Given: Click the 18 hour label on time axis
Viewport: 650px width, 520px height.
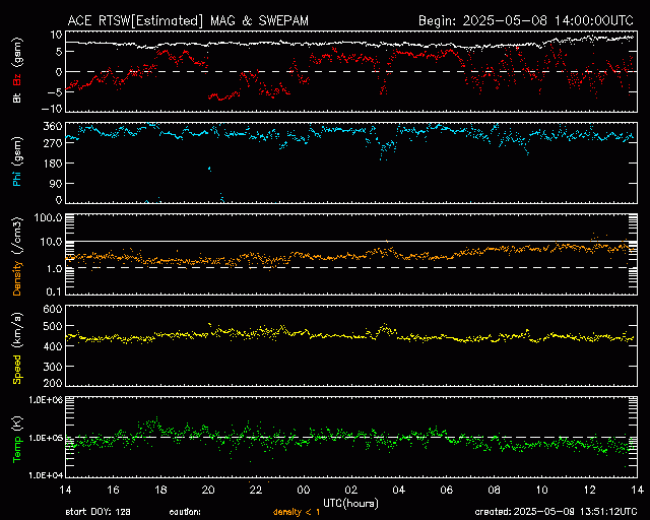Looking at the screenshot, I should click(160, 490).
